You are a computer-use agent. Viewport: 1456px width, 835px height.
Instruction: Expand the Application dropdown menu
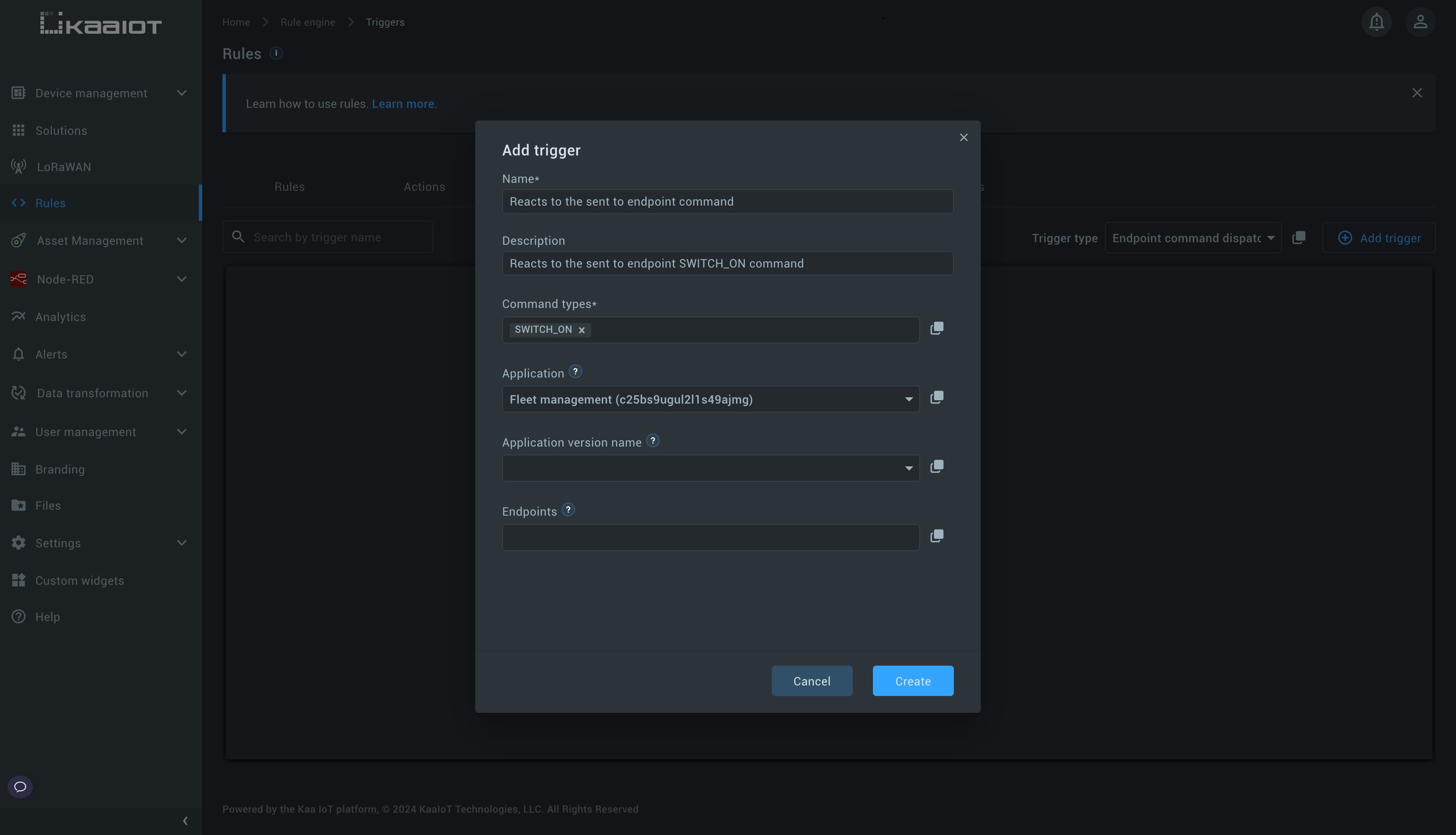click(x=907, y=398)
